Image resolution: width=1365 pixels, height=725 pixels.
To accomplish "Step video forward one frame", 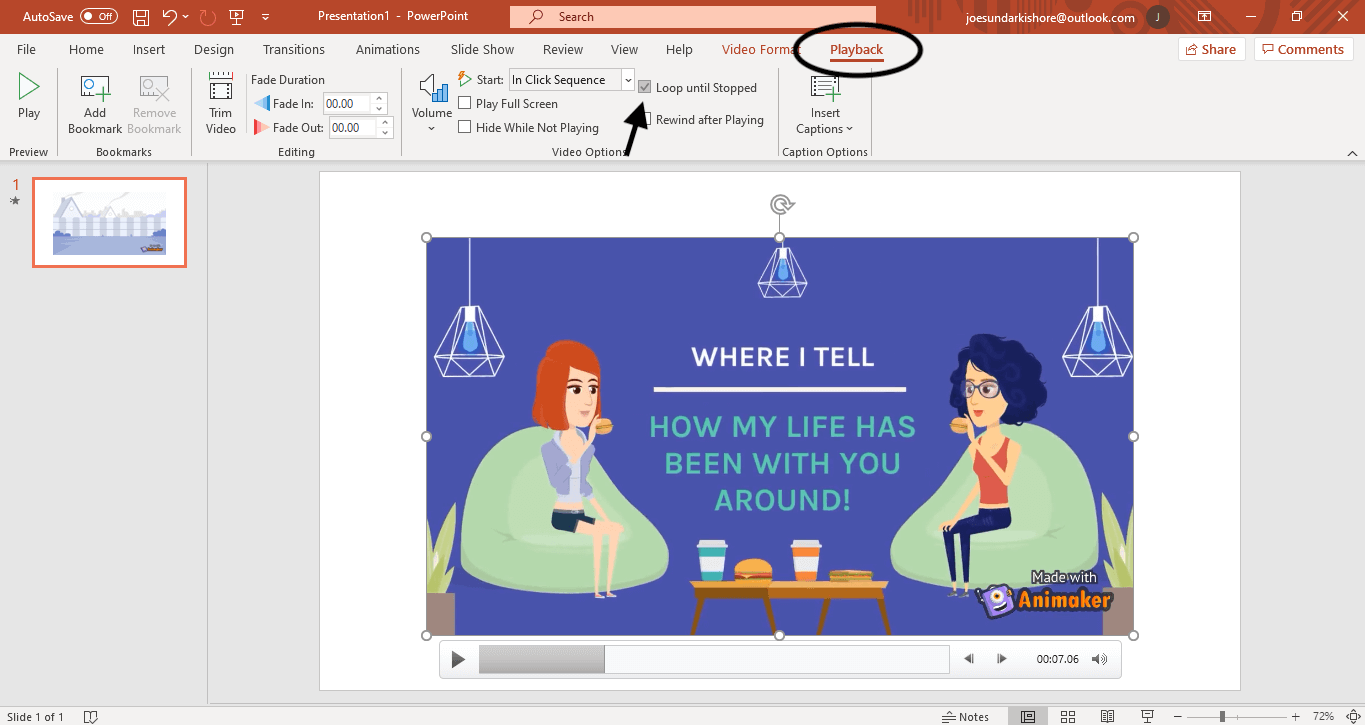I will (1002, 659).
